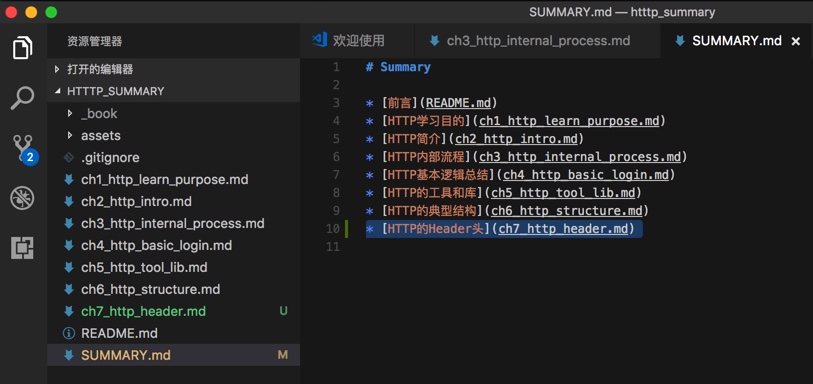This screenshot has width=813, height=384.
Task: Open Source Control view with badge 2
Action: point(24,148)
